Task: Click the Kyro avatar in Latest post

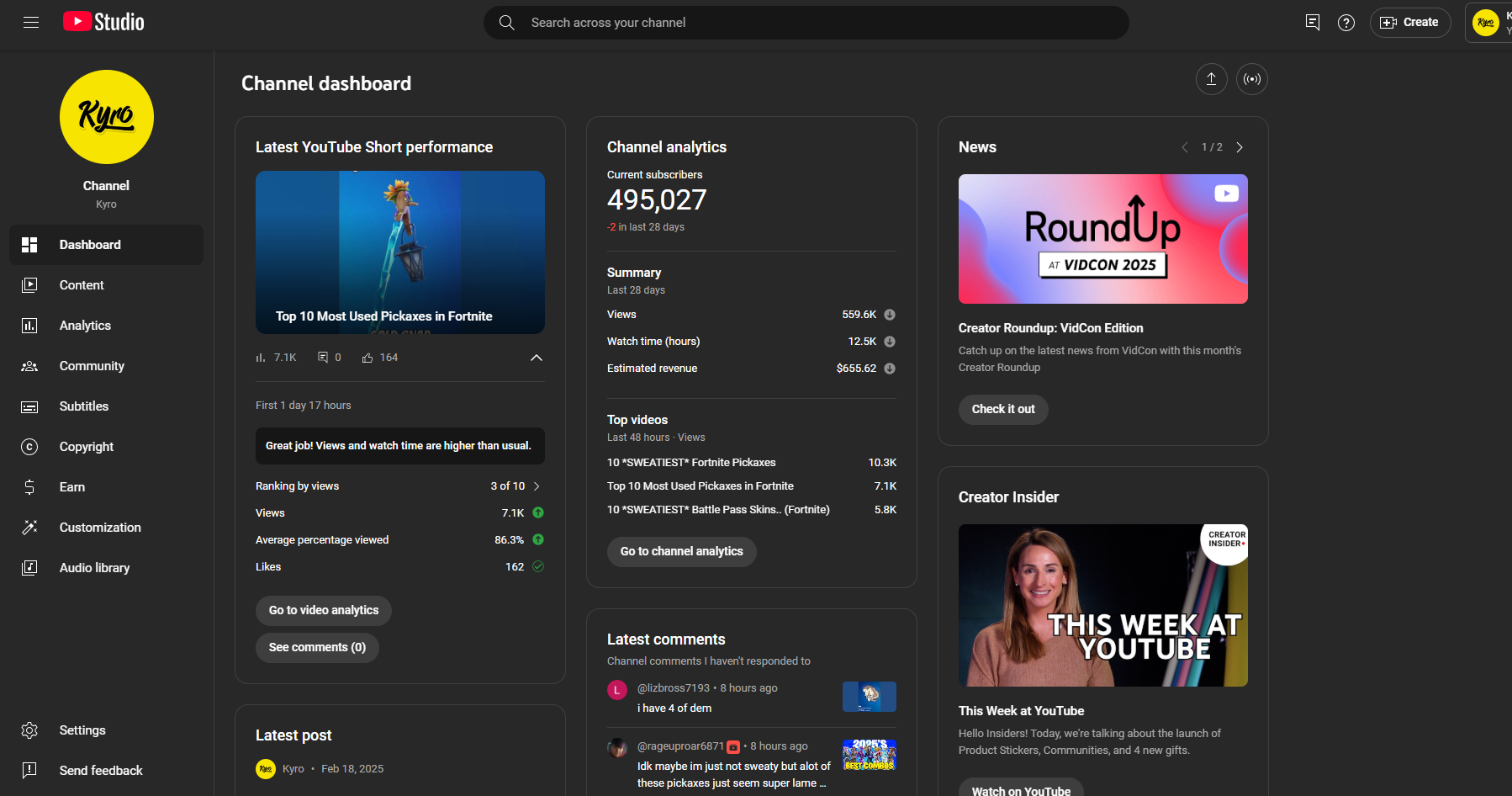Action: (266, 769)
